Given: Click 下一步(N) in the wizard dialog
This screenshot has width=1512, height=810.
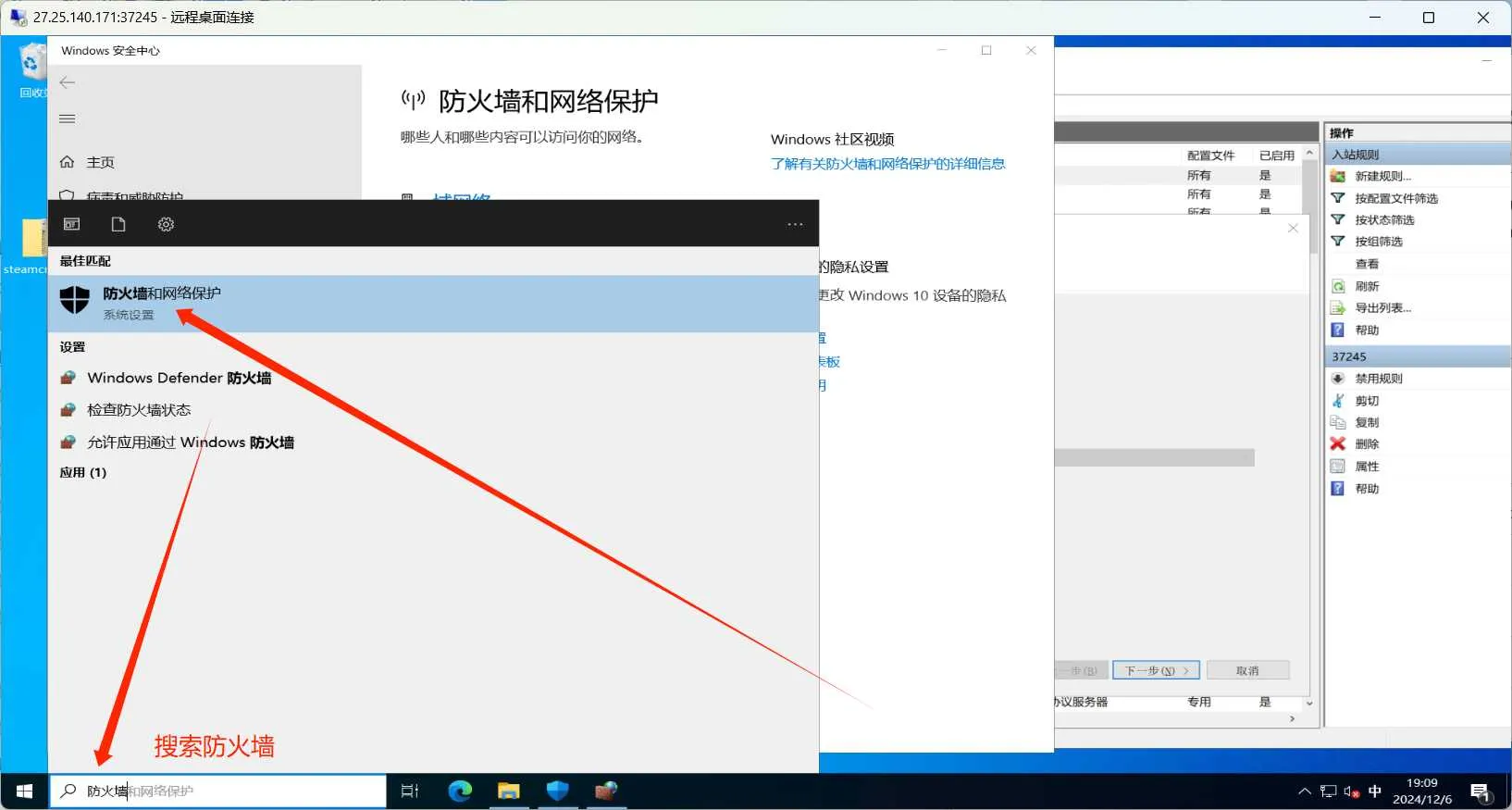Looking at the screenshot, I should pos(1156,670).
